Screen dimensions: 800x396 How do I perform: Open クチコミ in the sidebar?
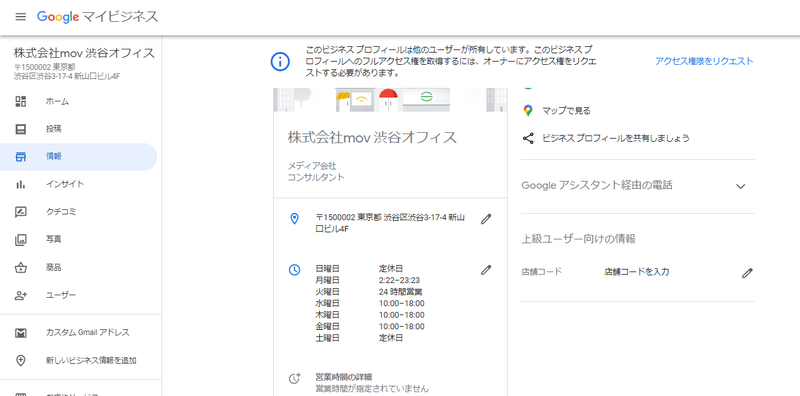point(78,212)
